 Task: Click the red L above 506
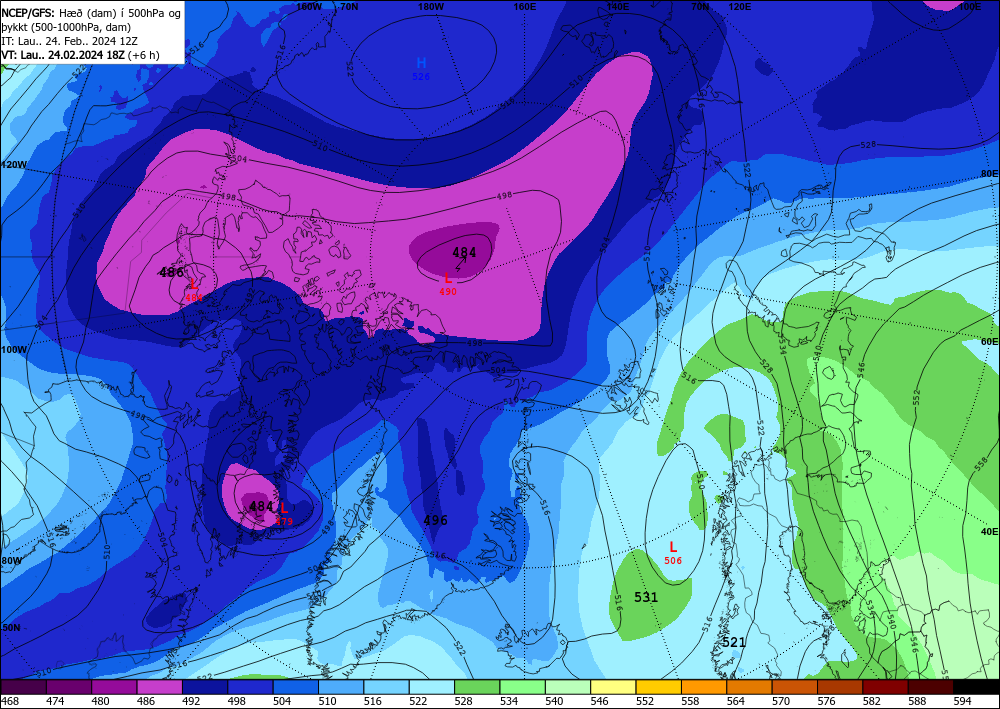click(x=673, y=547)
